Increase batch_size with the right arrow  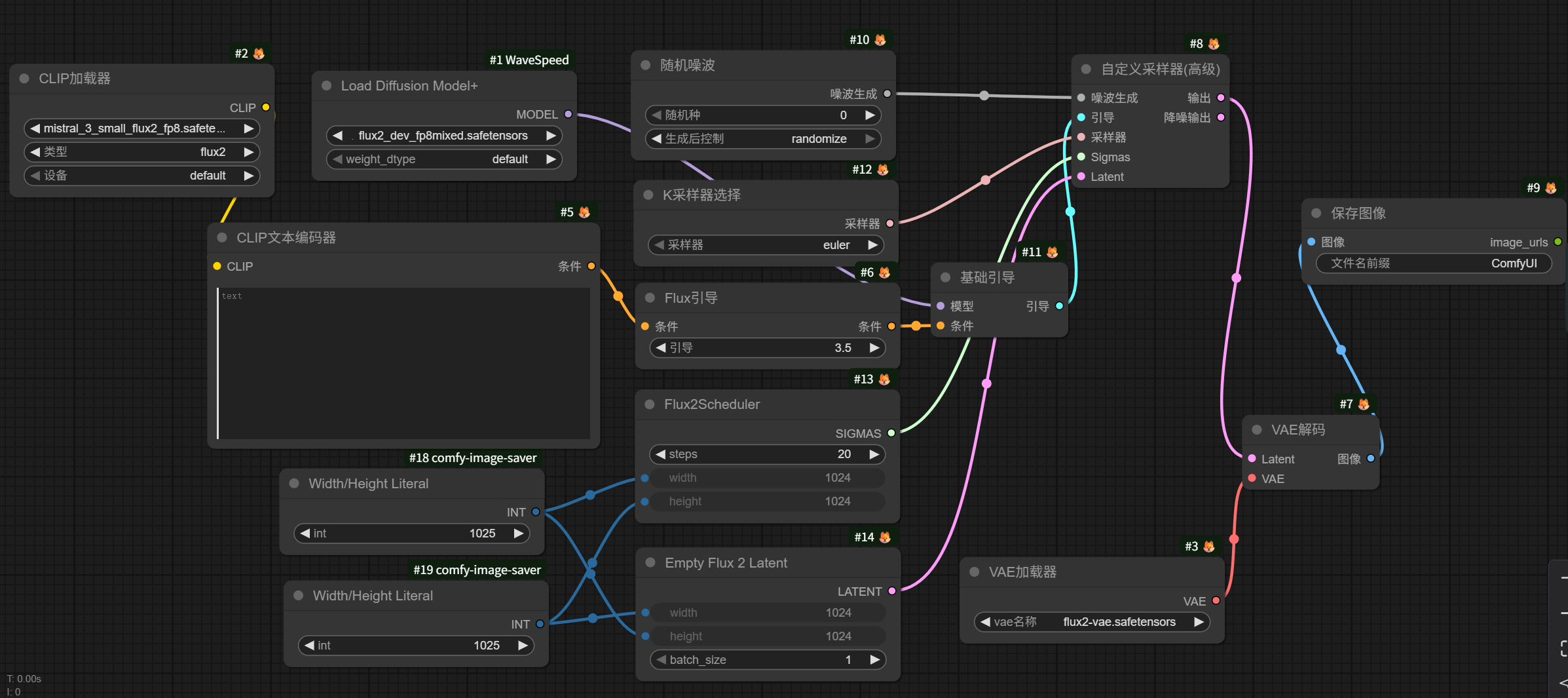coord(874,660)
